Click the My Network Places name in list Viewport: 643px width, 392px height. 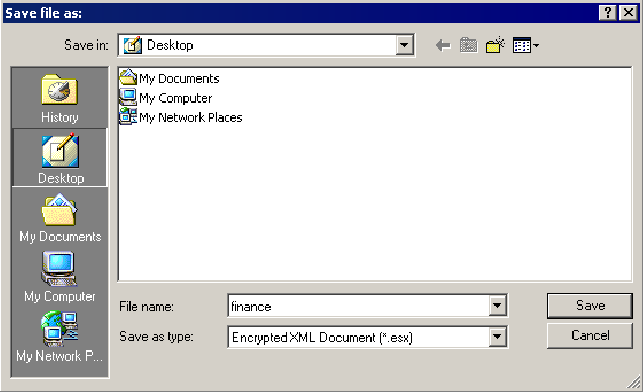click(x=191, y=118)
